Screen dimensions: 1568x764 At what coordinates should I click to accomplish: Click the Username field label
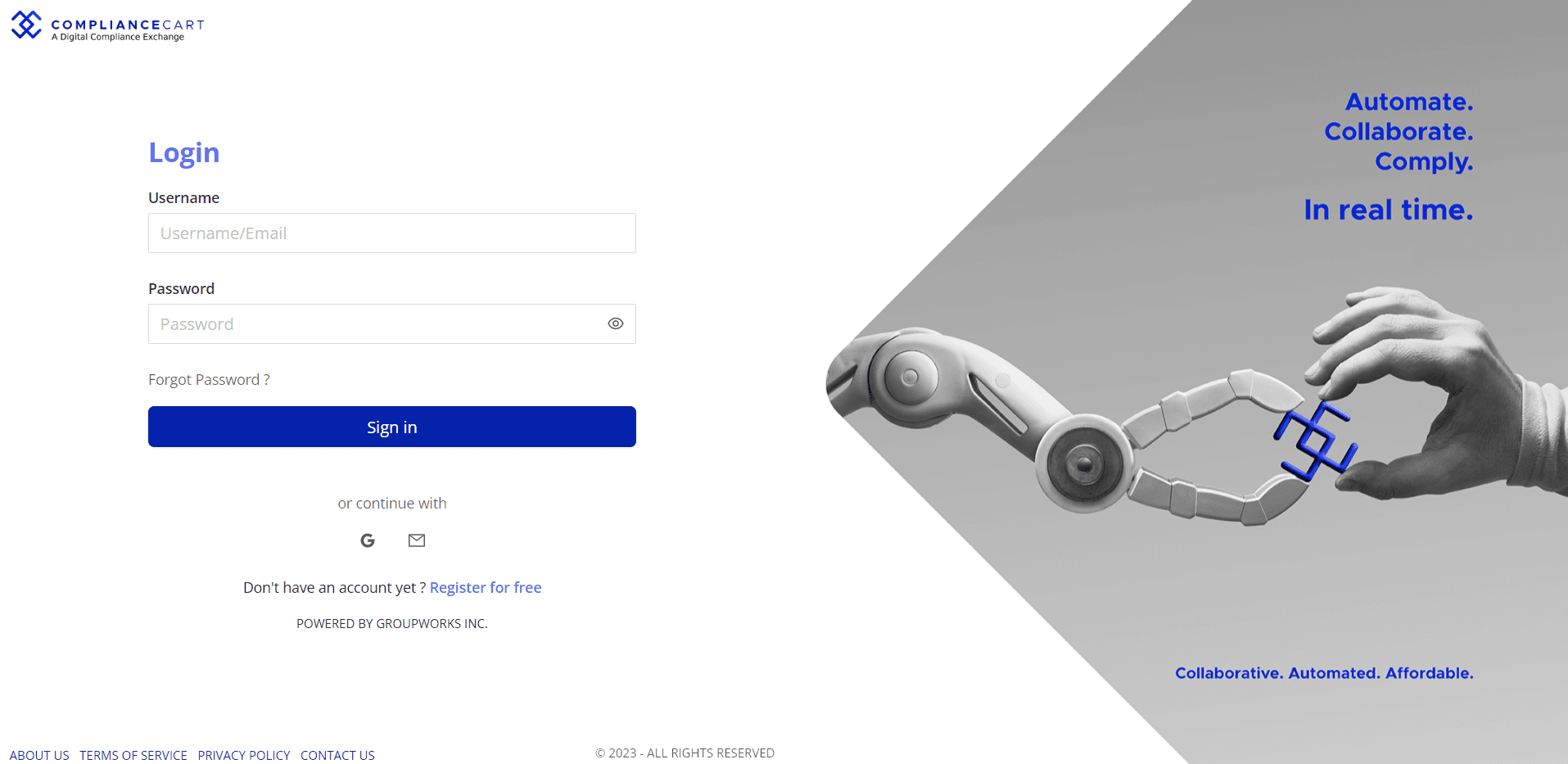tap(183, 198)
